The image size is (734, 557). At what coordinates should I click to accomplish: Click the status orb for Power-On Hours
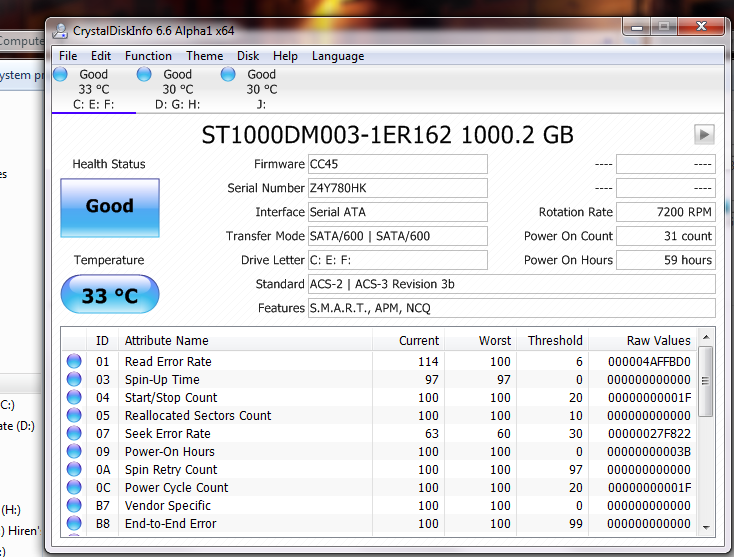point(74,451)
